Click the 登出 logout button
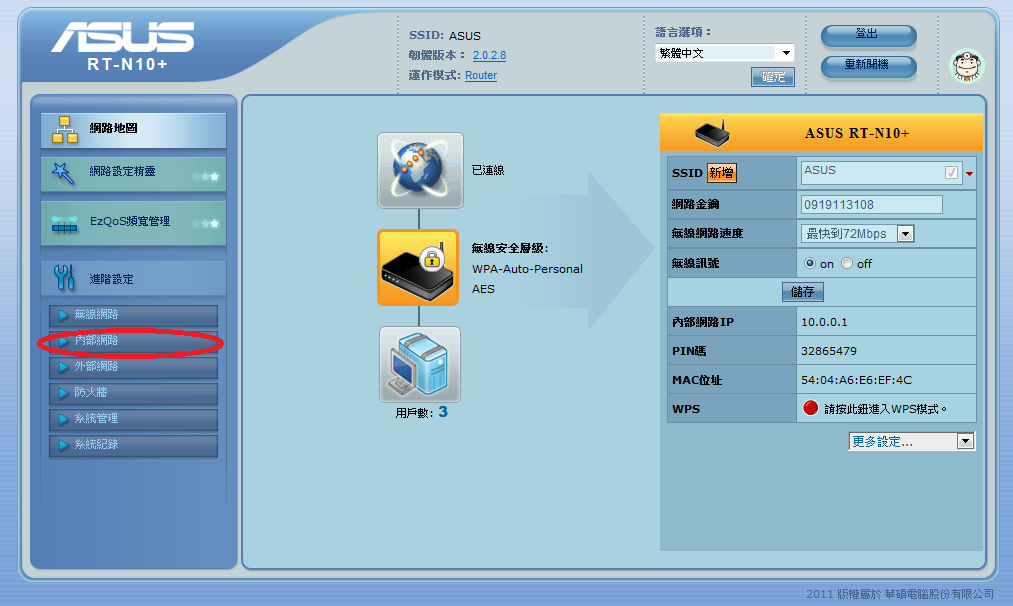Screen dimensions: 1013x606 (x=868, y=35)
